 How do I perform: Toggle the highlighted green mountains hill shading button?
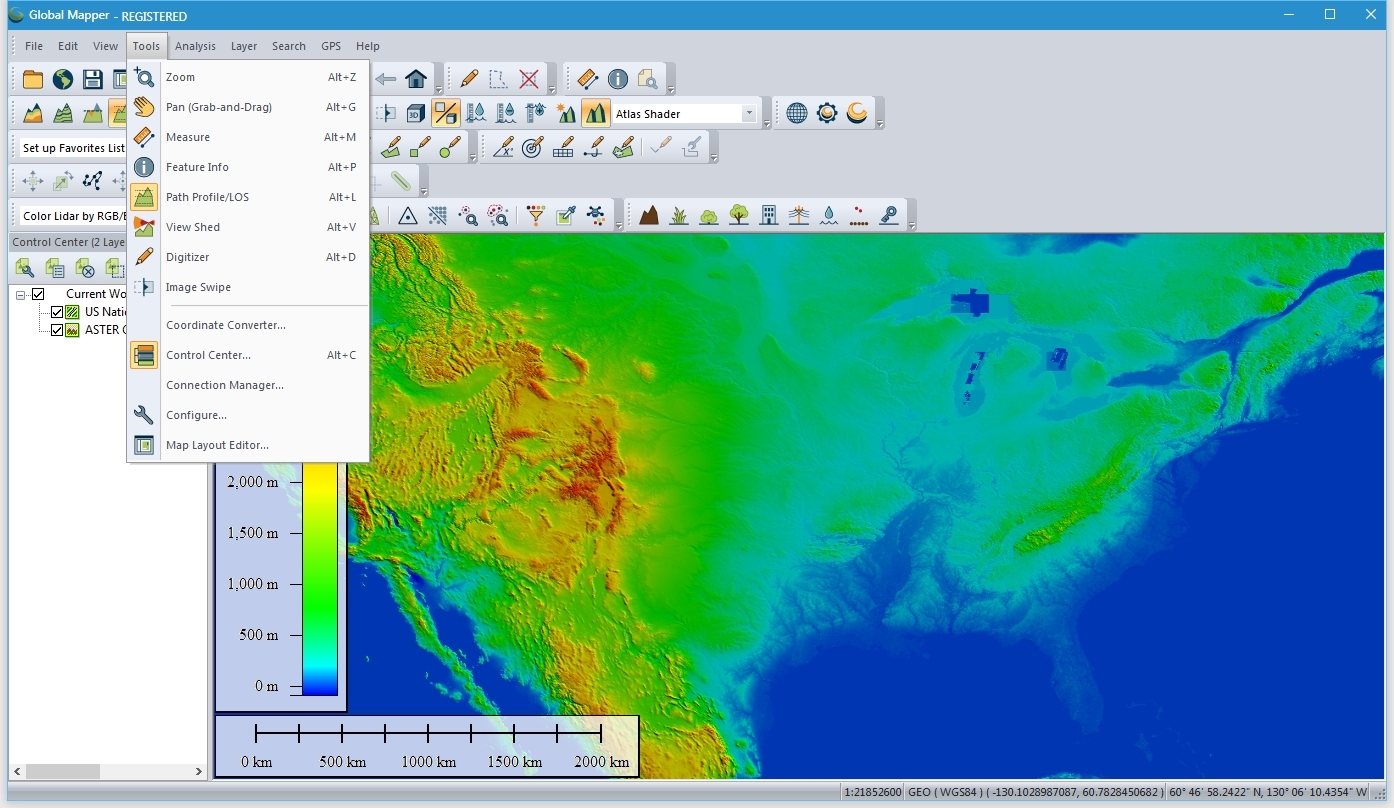596,113
